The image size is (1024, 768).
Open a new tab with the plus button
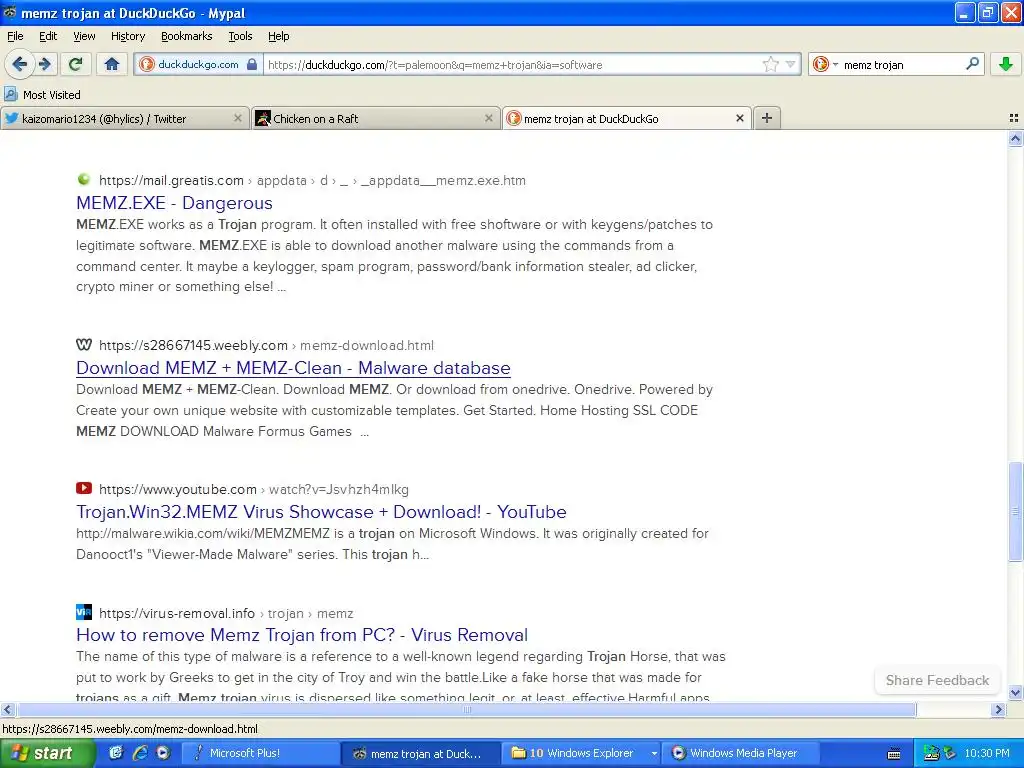(767, 118)
